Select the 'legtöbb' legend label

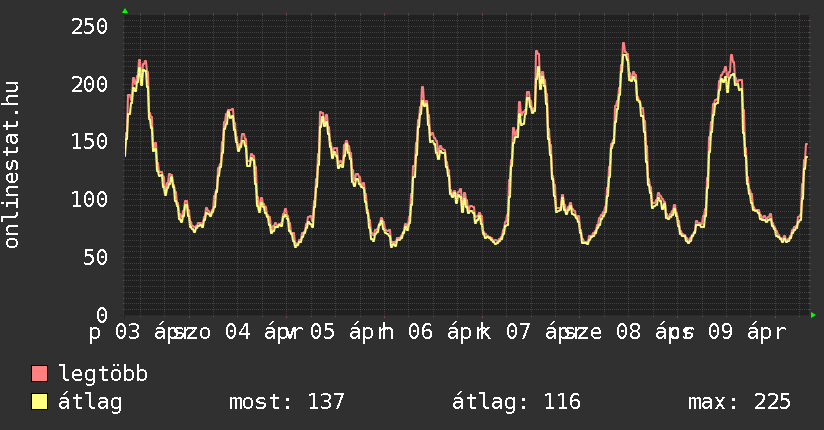point(103,374)
